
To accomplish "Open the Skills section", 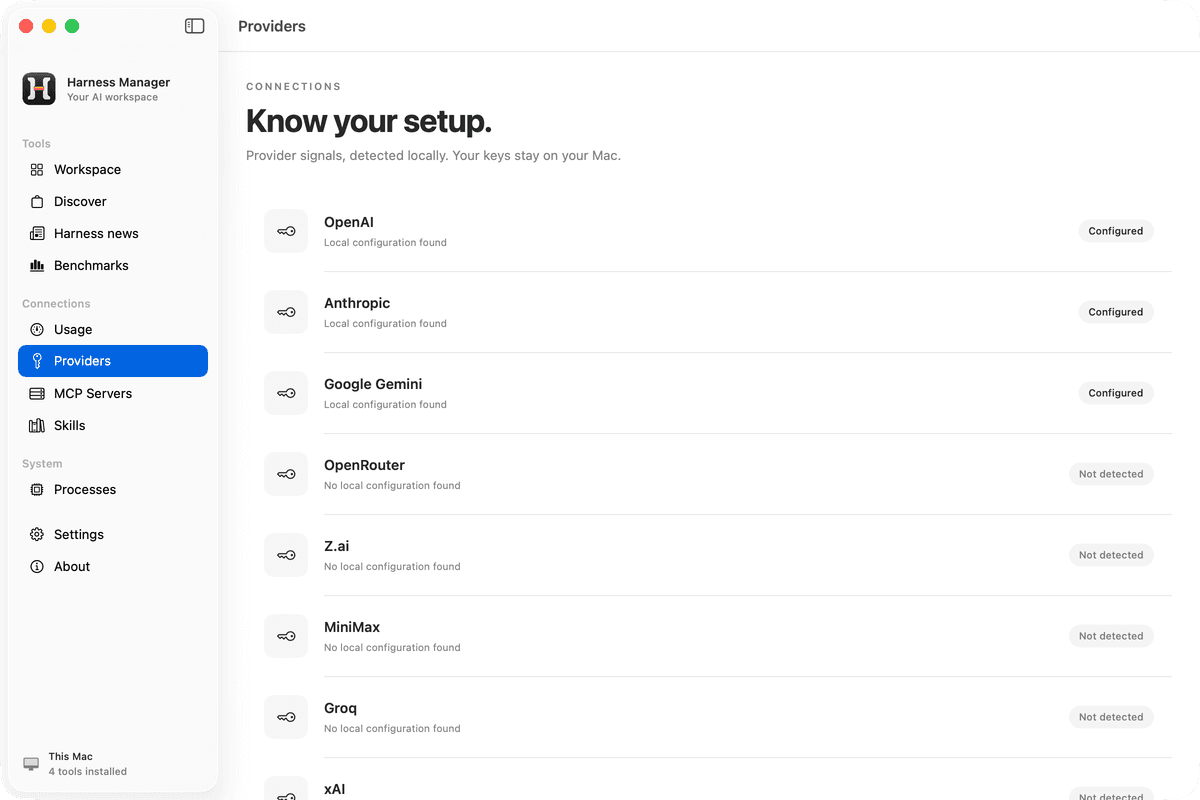I will pyautogui.click(x=113, y=425).
